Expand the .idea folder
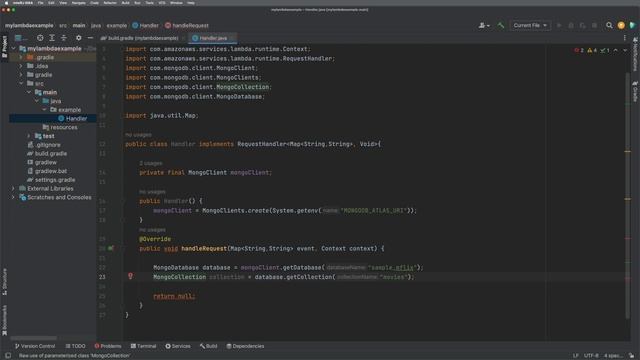The width and height of the screenshot is (640, 360). pyautogui.click(x=21, y=66)
